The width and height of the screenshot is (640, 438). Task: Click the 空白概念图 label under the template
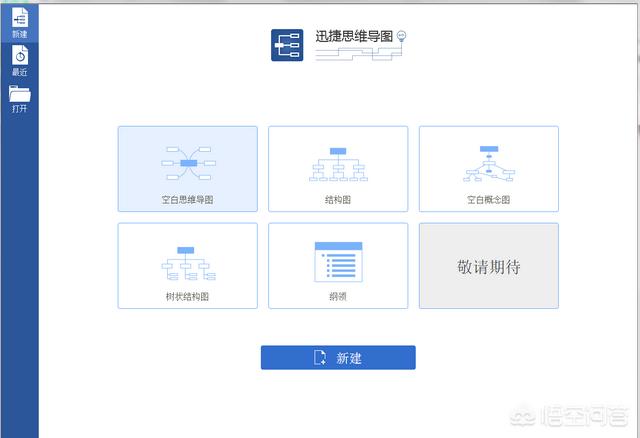click(488, 200)
